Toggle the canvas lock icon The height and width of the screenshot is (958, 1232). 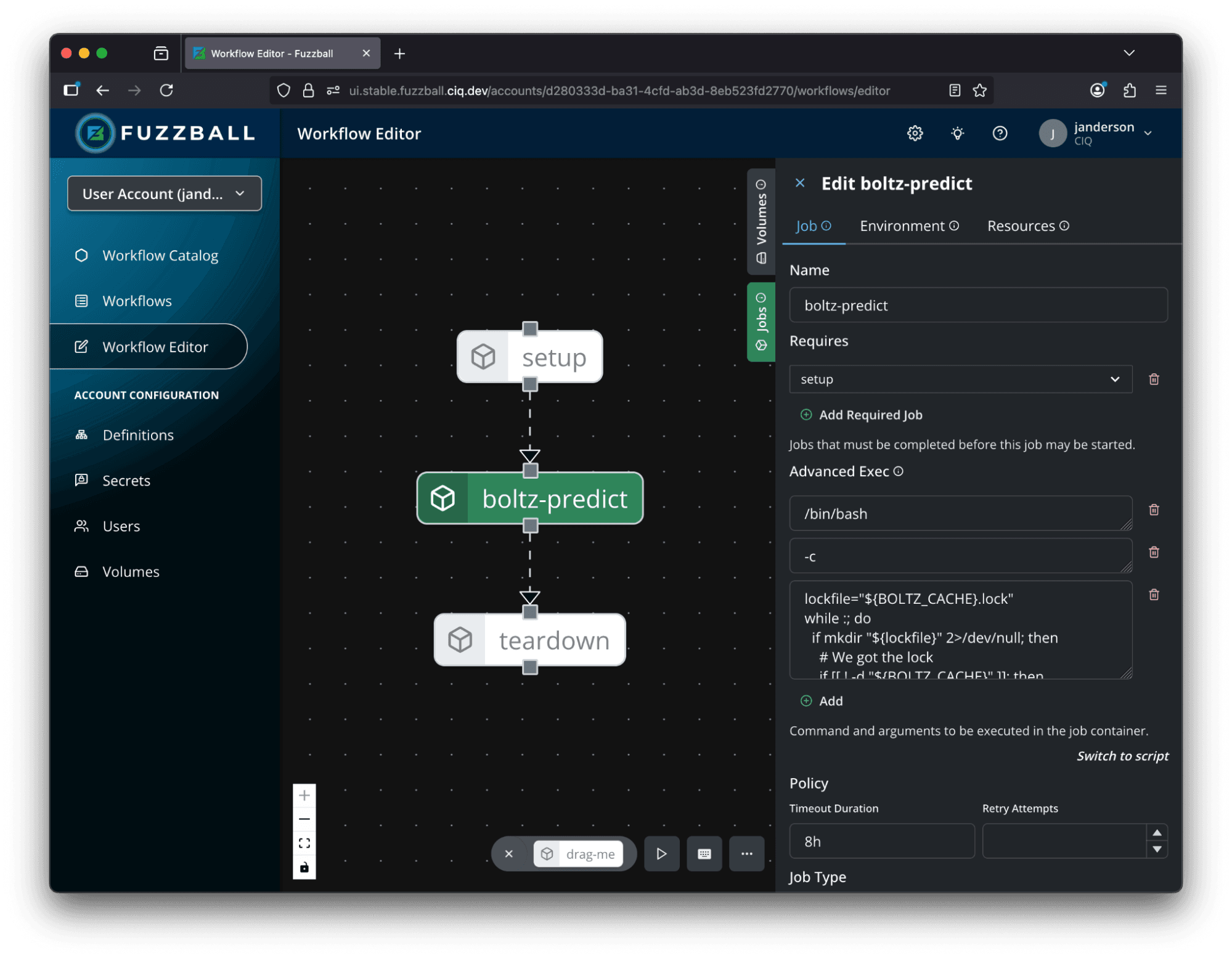pyautogui.click(x=304, y=867)
